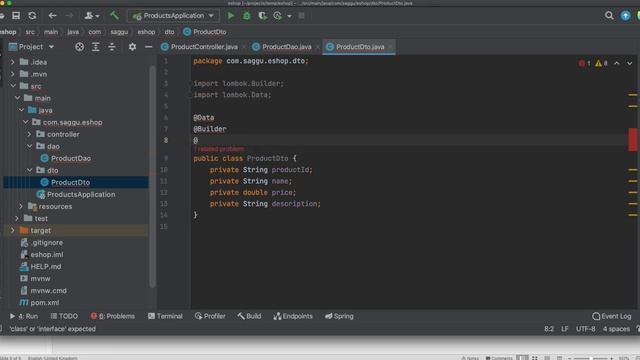640x360 pixels.
Task: Open the Run tool window
Action: [24, 316]
